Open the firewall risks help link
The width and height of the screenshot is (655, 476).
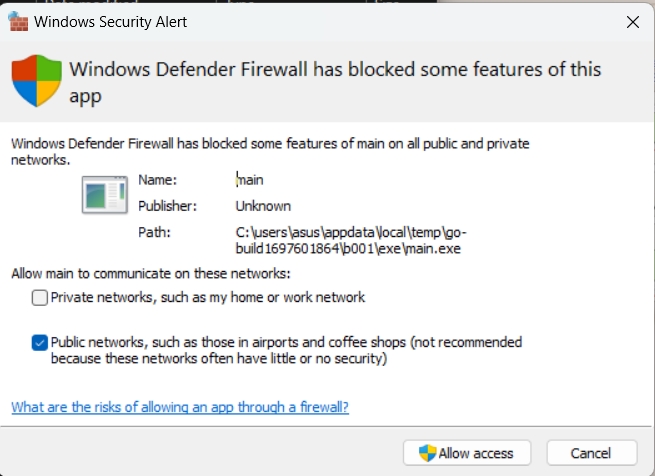click(x=180, y=407)
